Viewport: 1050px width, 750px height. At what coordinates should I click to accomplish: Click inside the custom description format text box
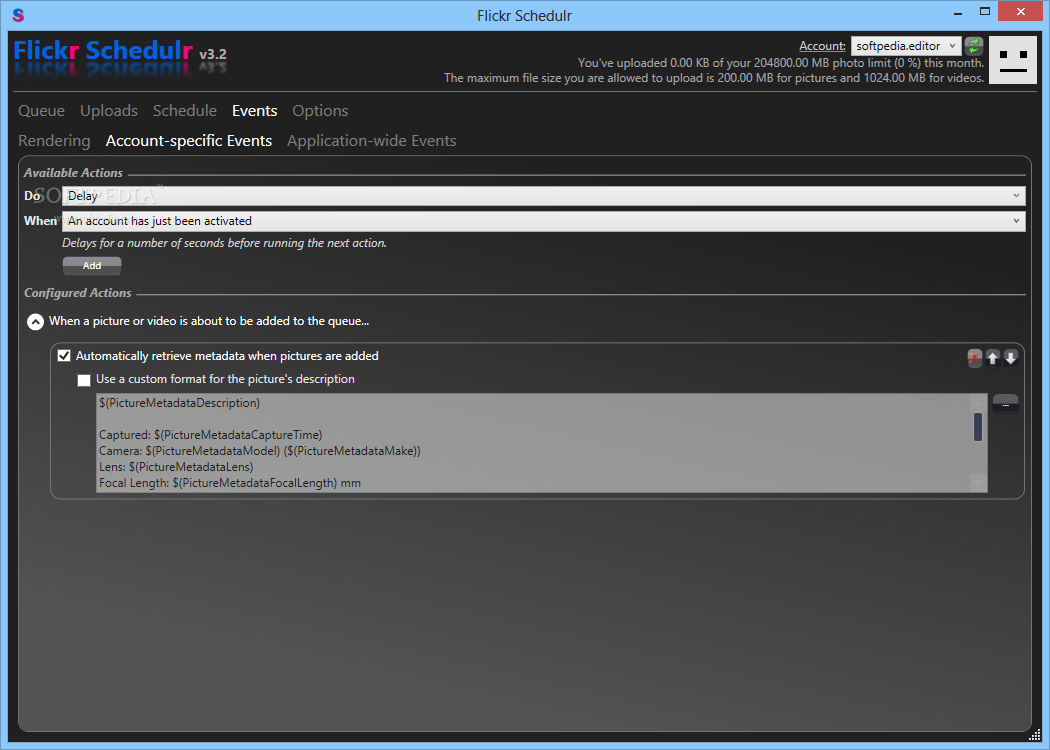pos(533,443)
